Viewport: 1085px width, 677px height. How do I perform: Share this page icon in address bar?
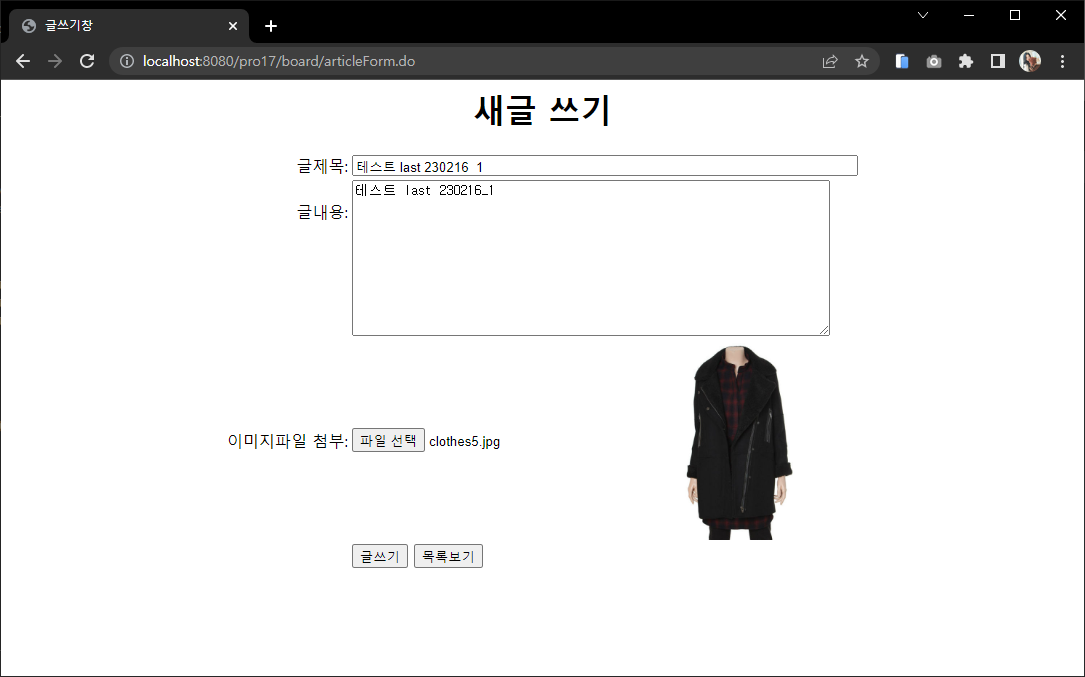pos(830,61)
